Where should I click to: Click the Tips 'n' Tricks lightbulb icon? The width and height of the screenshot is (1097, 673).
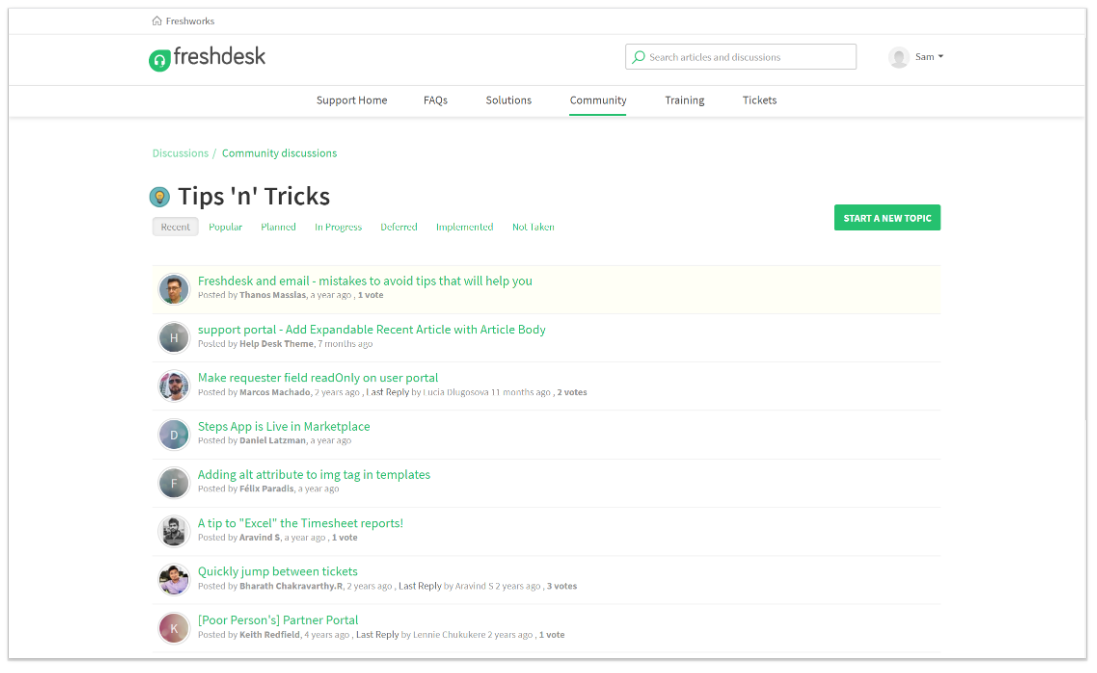(x=160, y=196)
